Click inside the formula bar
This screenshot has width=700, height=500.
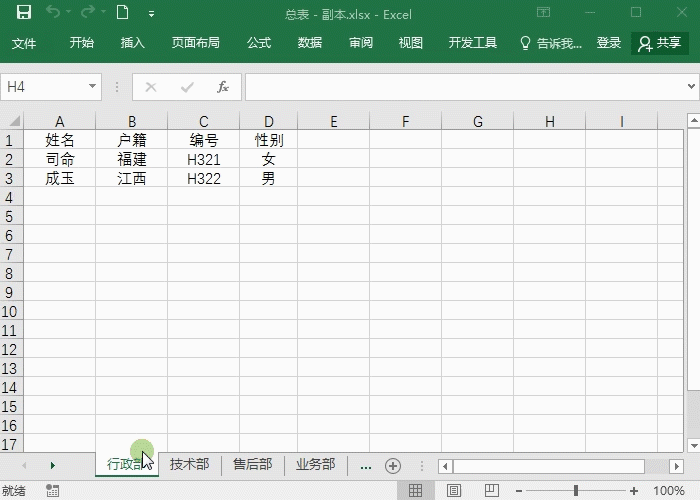[464, 87]
